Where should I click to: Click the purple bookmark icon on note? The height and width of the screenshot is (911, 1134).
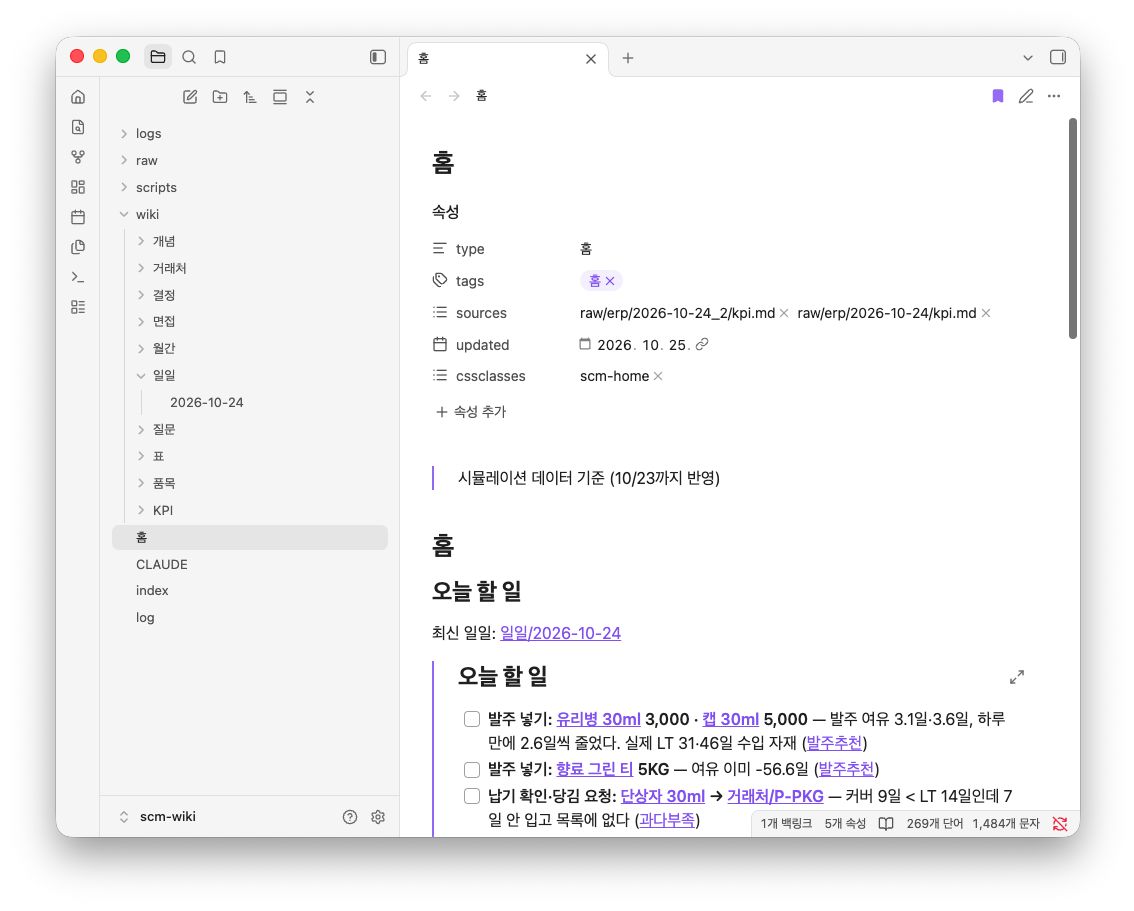pos(997,96)
